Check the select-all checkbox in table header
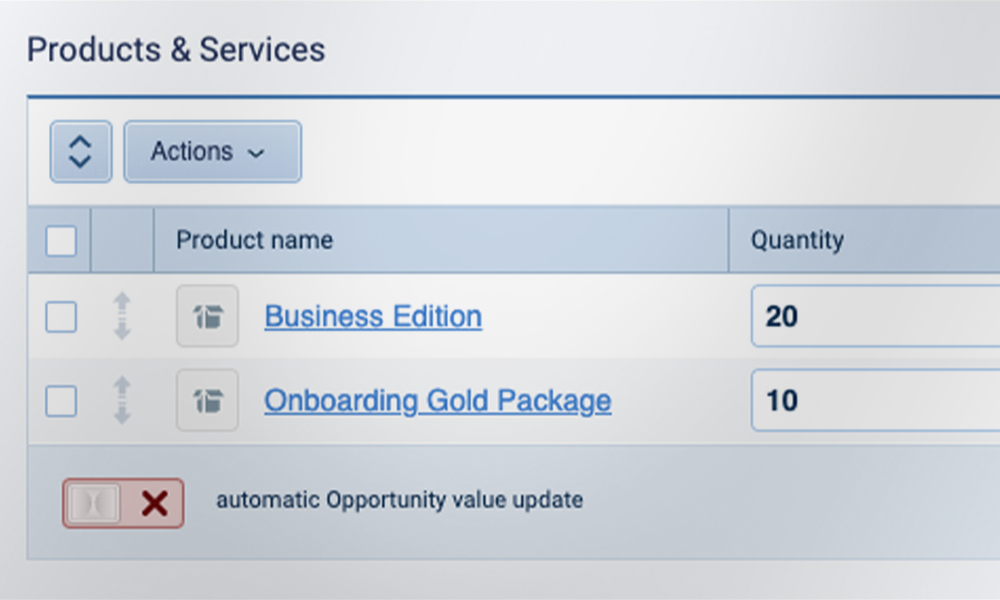 (x=61, y=240)
